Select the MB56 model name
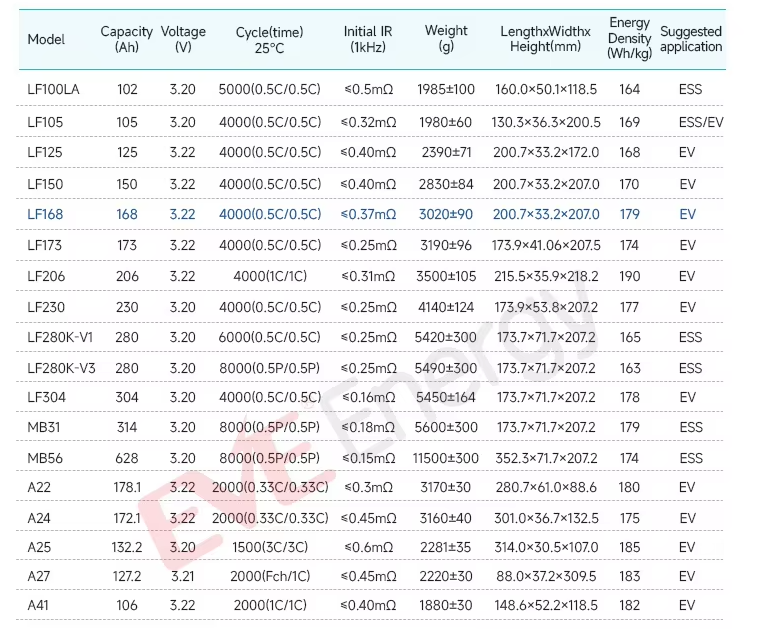The image size is (761, 629). point(45,457)
